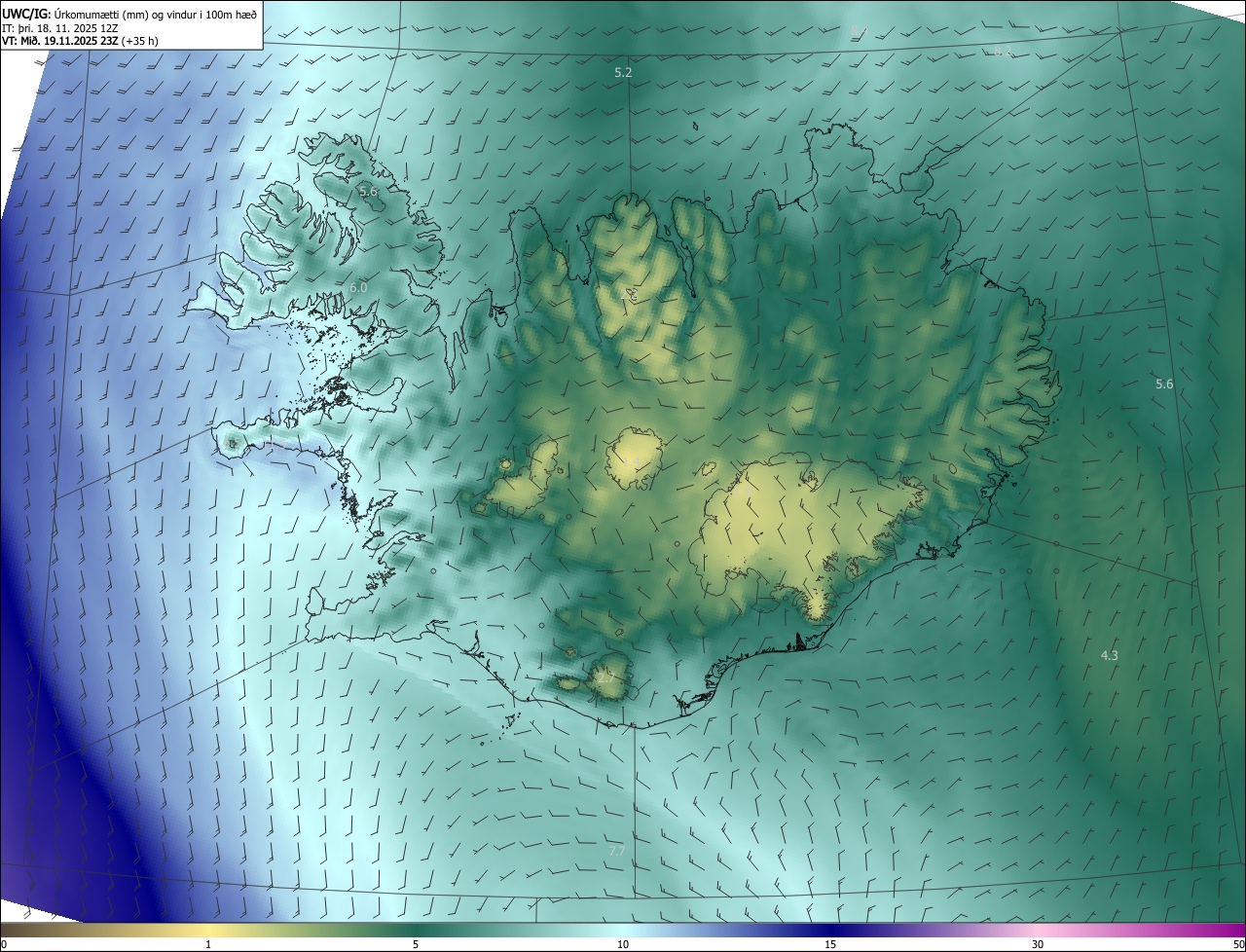Click the 50 tick label on the colour scale

click(1238, 945)
